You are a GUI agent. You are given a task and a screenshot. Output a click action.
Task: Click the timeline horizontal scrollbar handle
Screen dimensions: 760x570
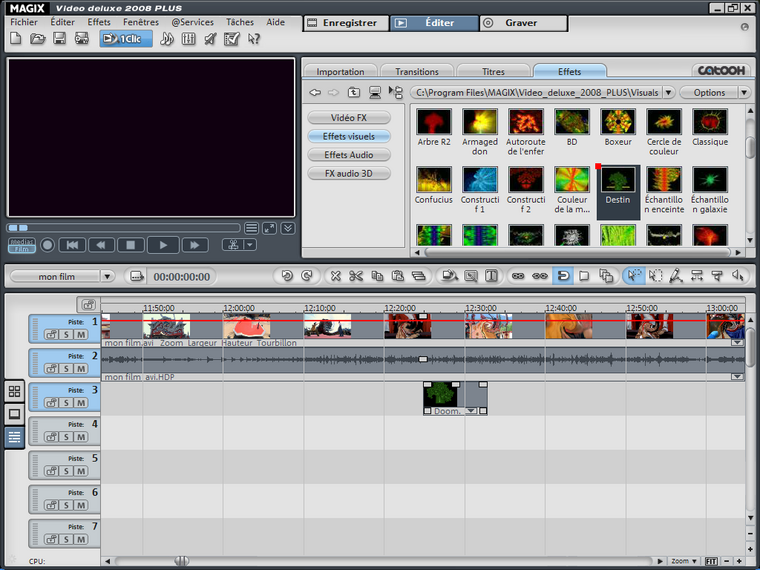(x=182, y=561)
